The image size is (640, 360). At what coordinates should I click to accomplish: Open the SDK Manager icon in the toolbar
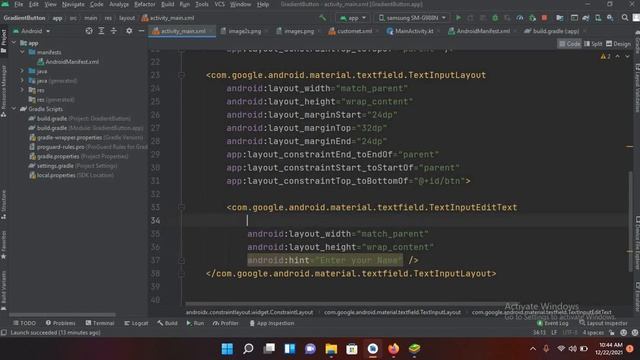pyautogui.click(x=610, y=18)
